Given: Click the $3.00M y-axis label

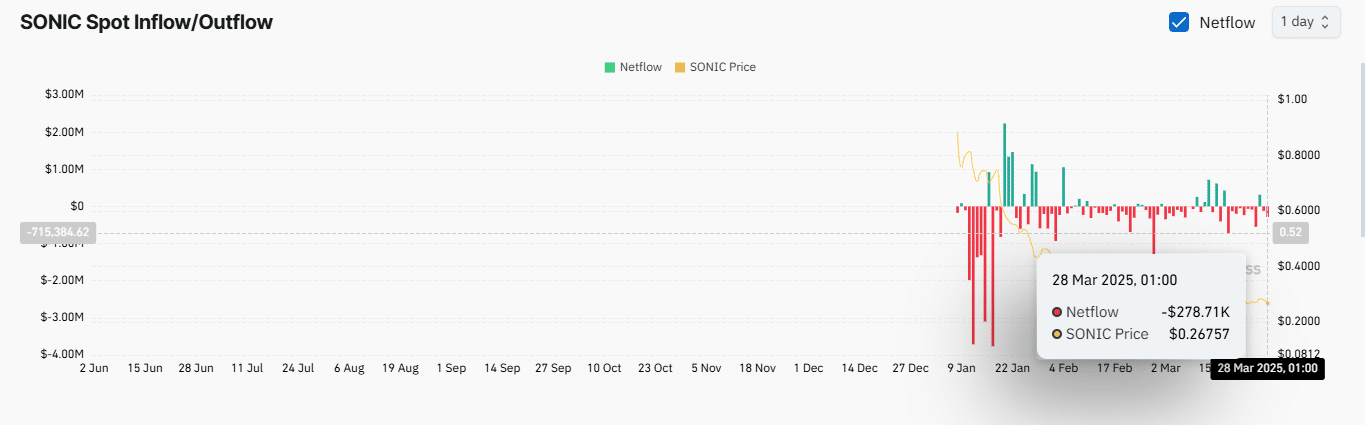Looking at the screenshot, I should (64, 95).
